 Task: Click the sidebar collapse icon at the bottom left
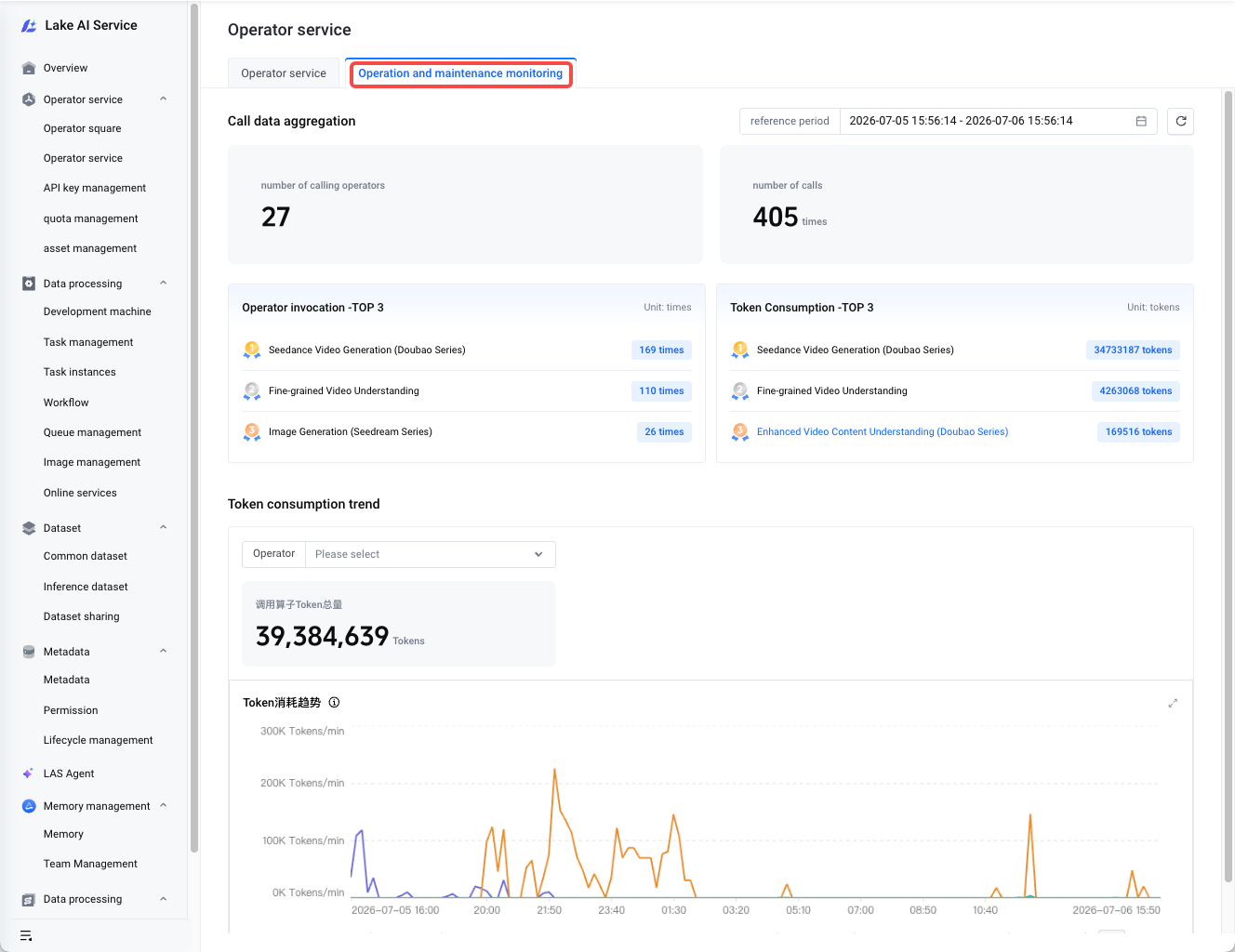tap(26, 935)
